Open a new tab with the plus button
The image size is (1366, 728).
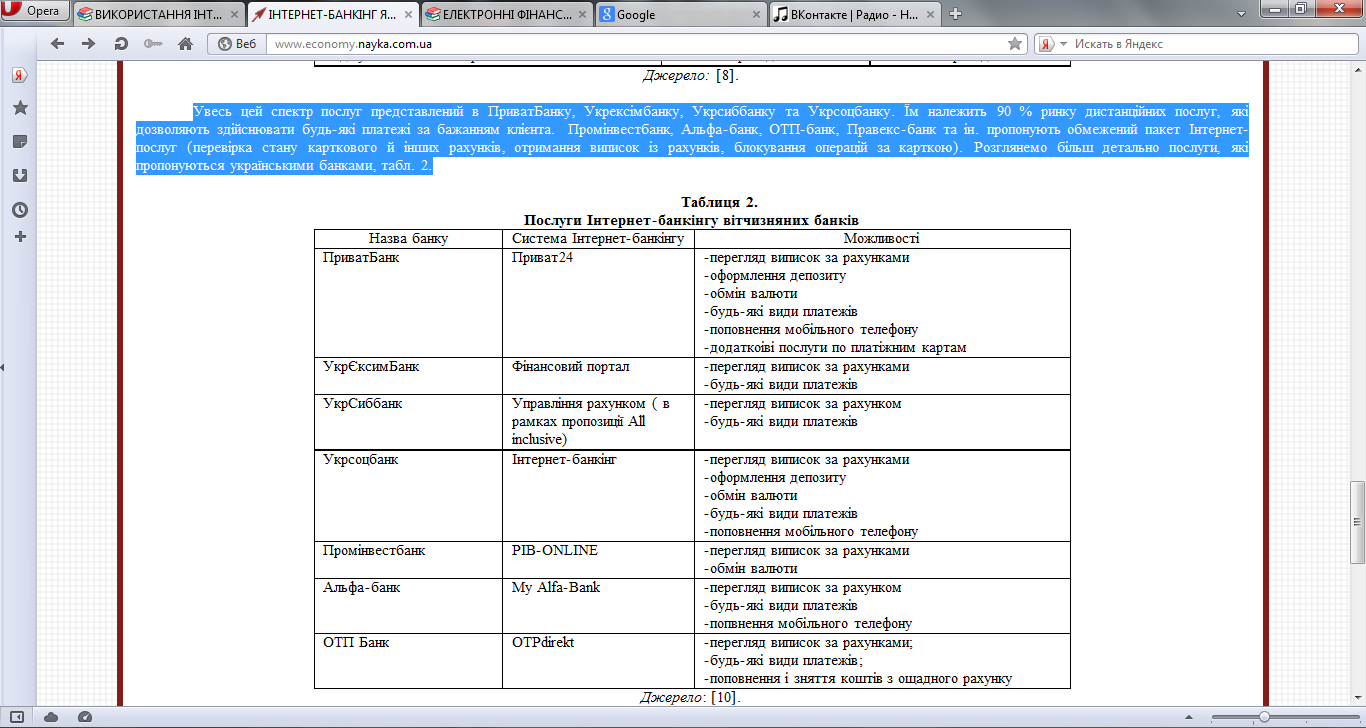[x=955, y=14]
